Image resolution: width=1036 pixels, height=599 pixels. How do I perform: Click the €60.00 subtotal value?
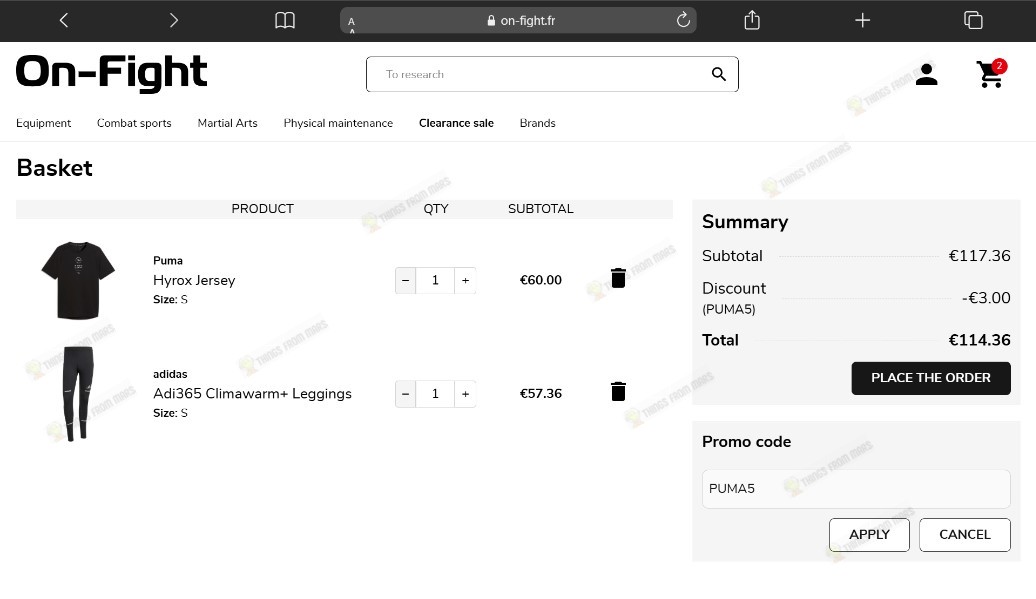540,280
